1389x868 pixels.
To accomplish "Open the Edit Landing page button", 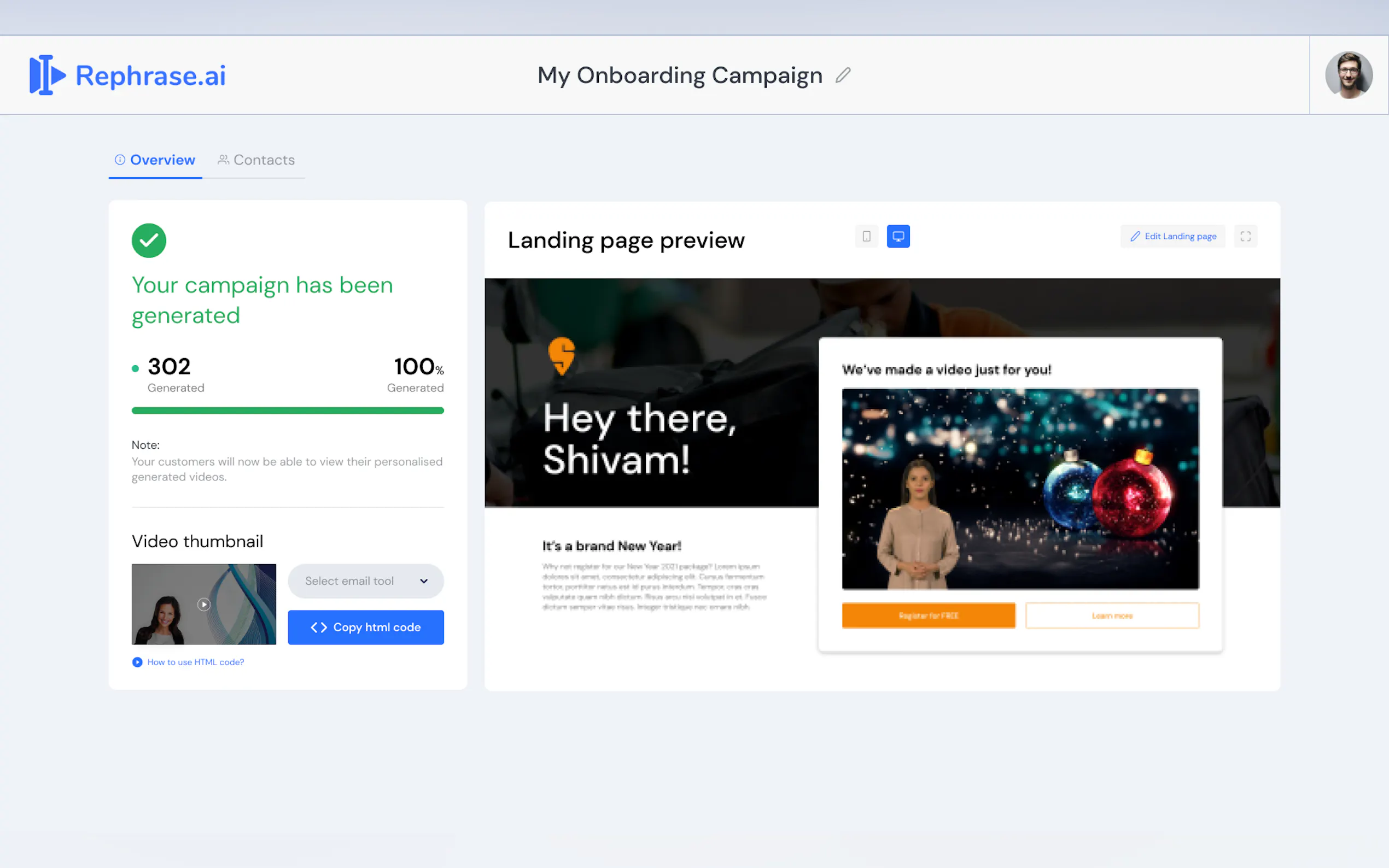I will point(1172,237).
